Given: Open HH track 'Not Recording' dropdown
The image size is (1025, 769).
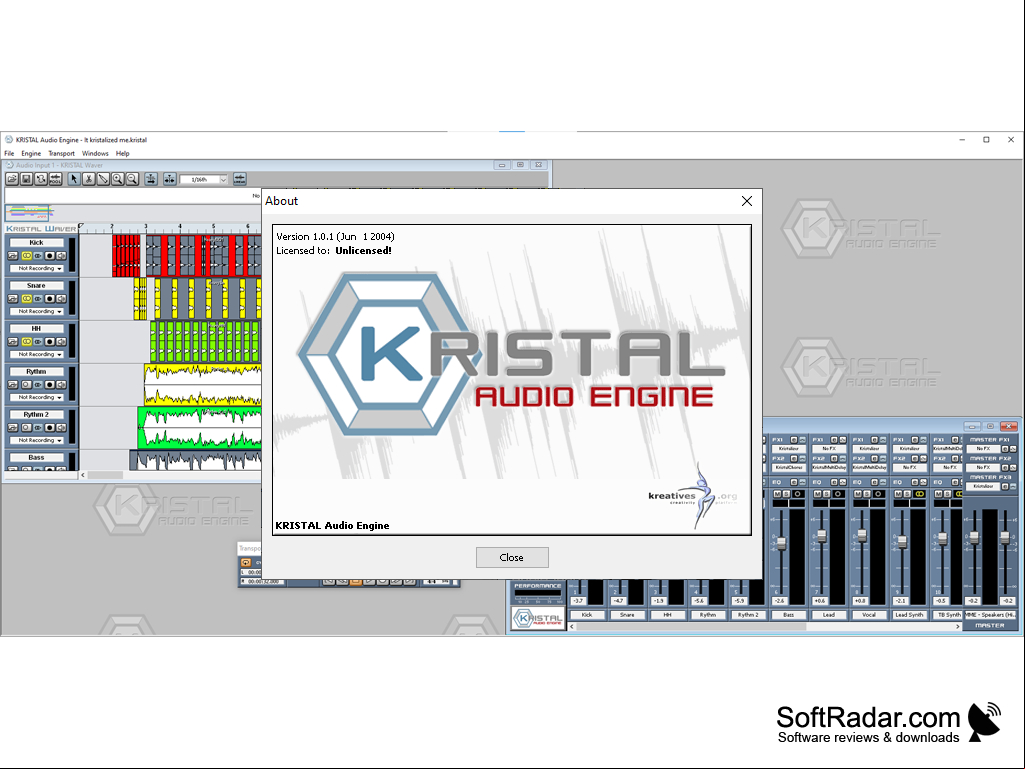Looking at the screenshot, I should (37, 354).
